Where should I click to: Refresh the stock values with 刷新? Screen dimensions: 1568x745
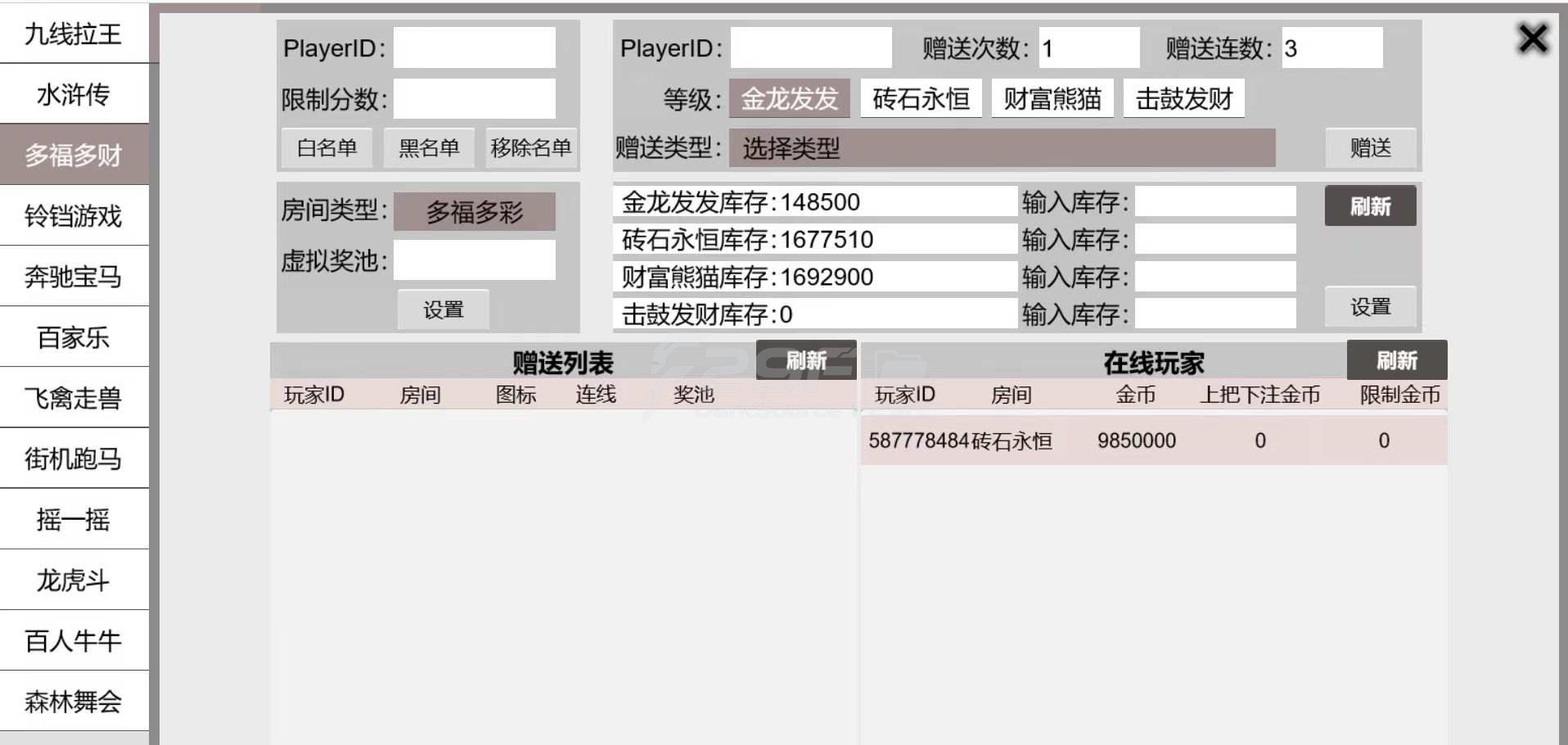click(1371, 206)
